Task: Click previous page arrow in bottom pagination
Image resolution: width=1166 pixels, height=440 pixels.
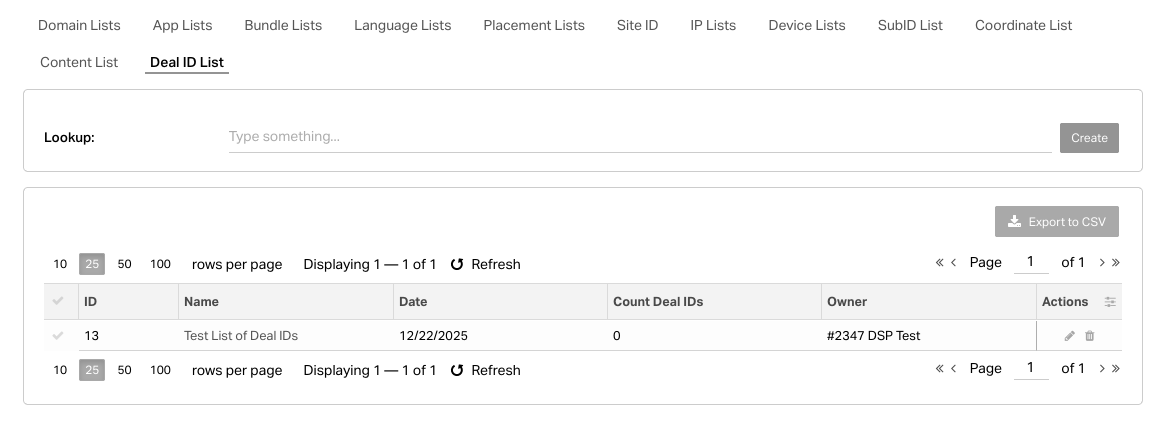Action: [954, 369]
